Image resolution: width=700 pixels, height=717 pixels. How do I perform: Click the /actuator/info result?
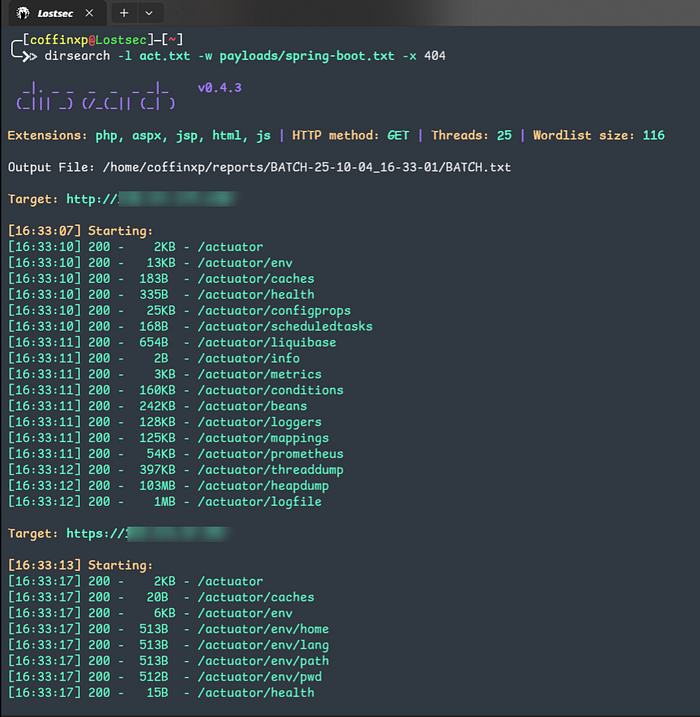coord(154,358)
